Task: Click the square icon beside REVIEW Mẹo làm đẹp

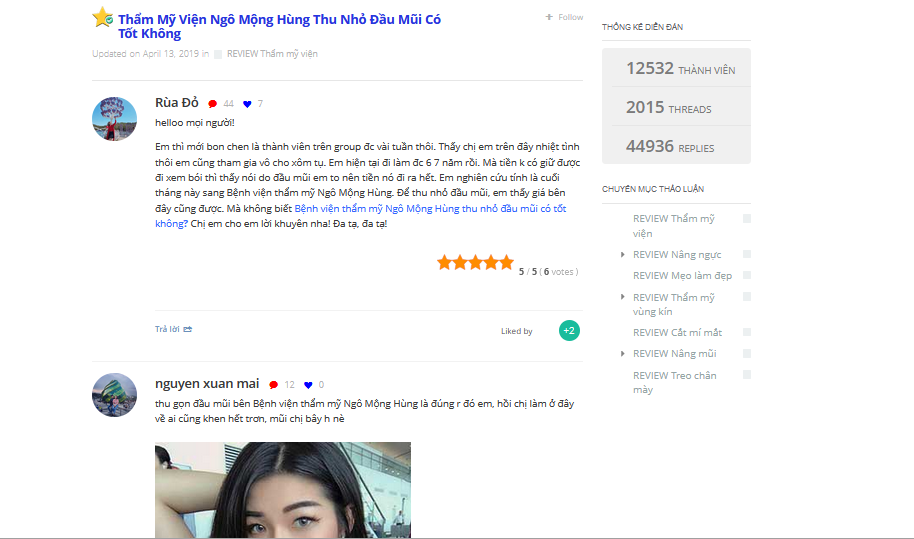Action: [747, 275]
